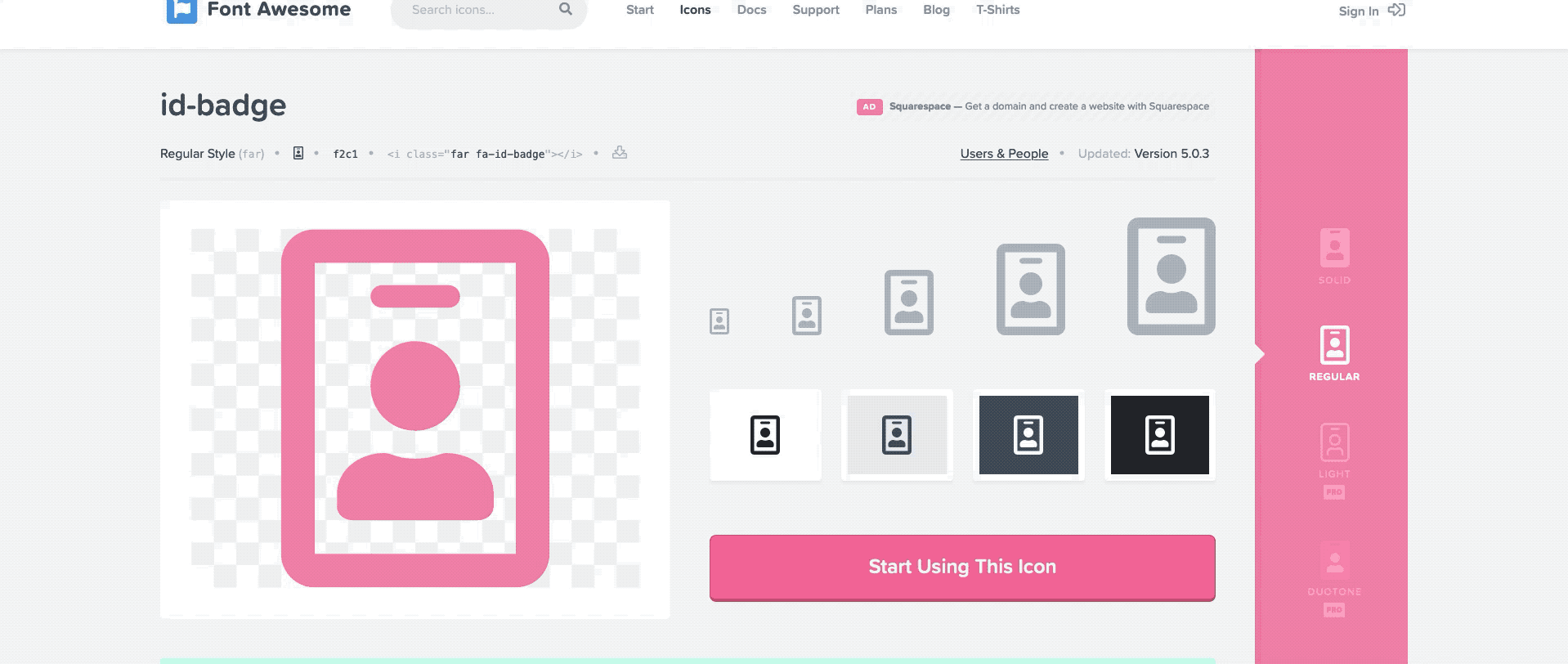Select the black background preview swatch

click(1159, 435)
